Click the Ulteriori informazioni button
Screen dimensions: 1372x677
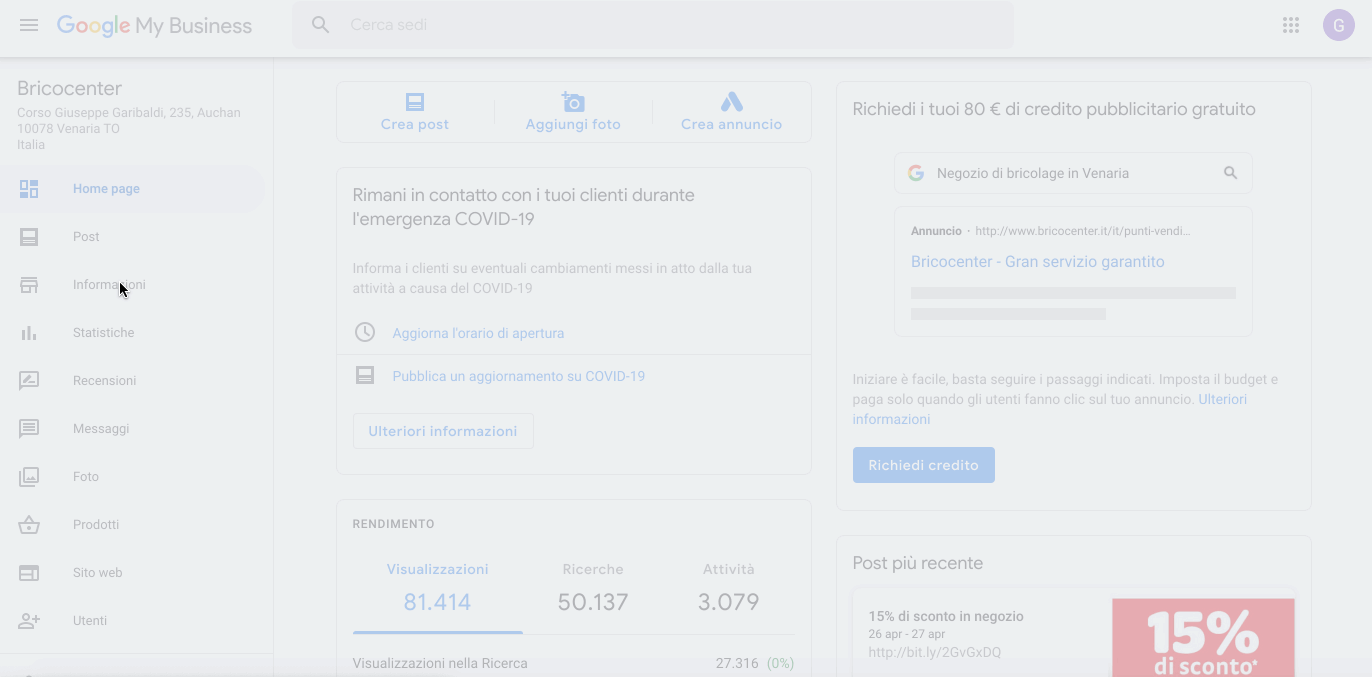point(443,431)
